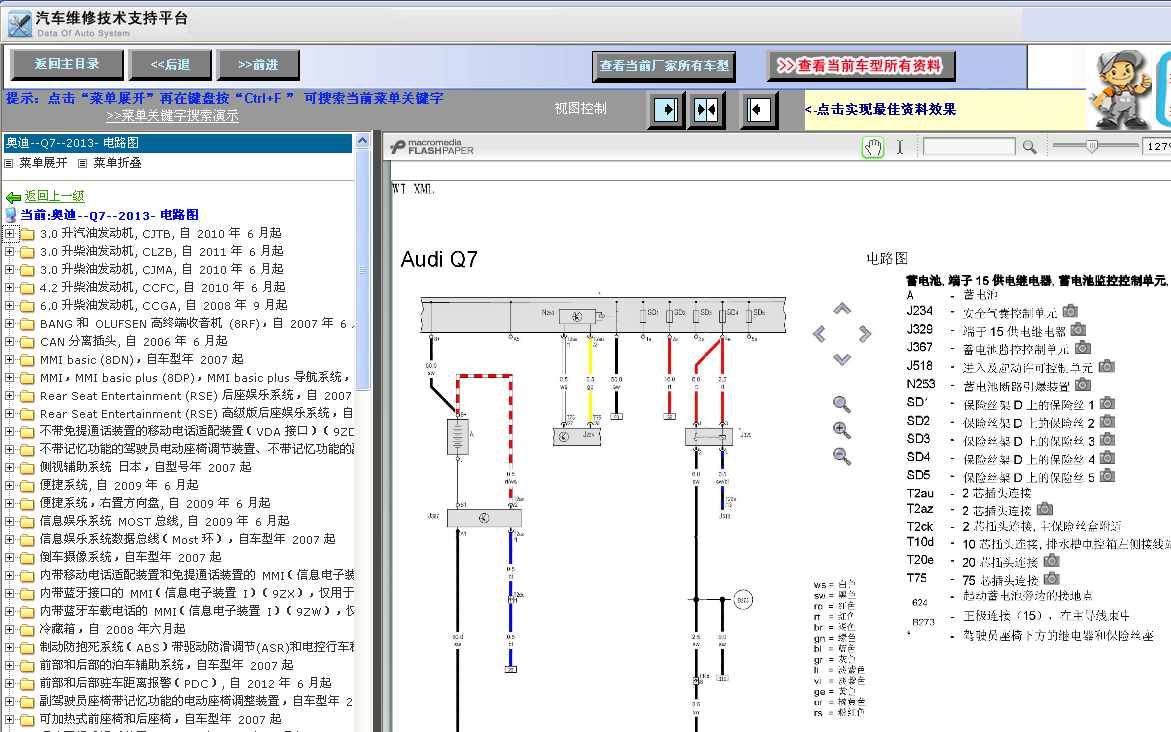The width and height of the screenshot is (1171, 732).
Task: Click the zoom-out magnifier beside the diagram
Action: pyautogui.click(x=842, y=456)
